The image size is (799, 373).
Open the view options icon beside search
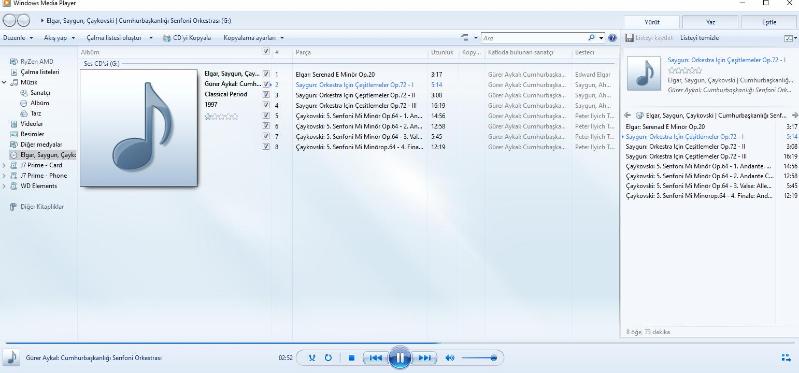(x=465, y=38)
